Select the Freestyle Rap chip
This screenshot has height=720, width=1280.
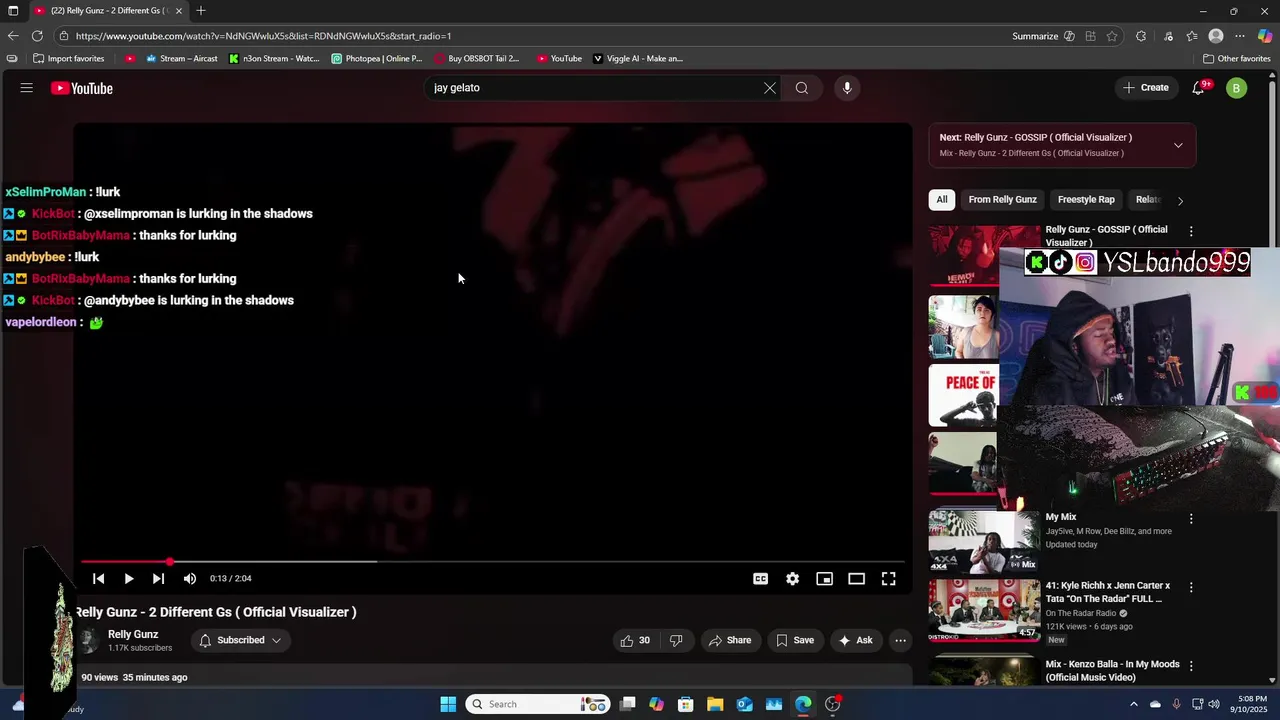click(1086, 199)
